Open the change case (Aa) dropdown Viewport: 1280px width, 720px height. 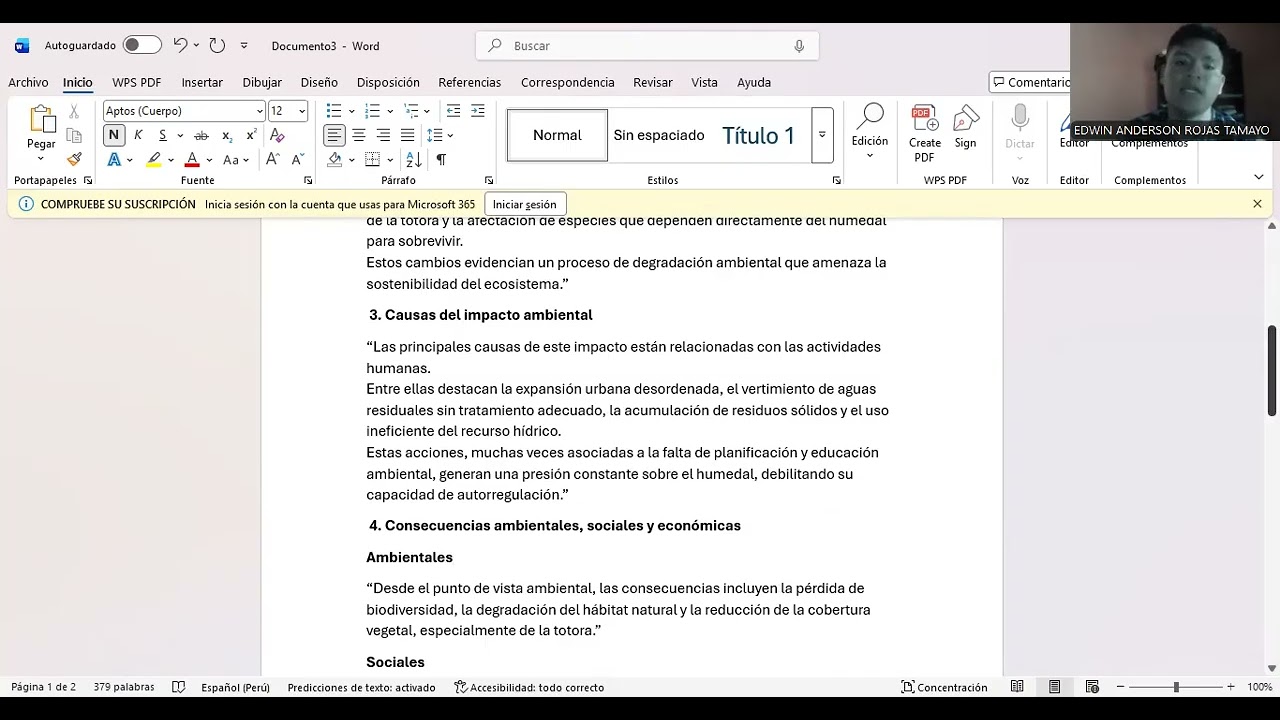[235, 160]
